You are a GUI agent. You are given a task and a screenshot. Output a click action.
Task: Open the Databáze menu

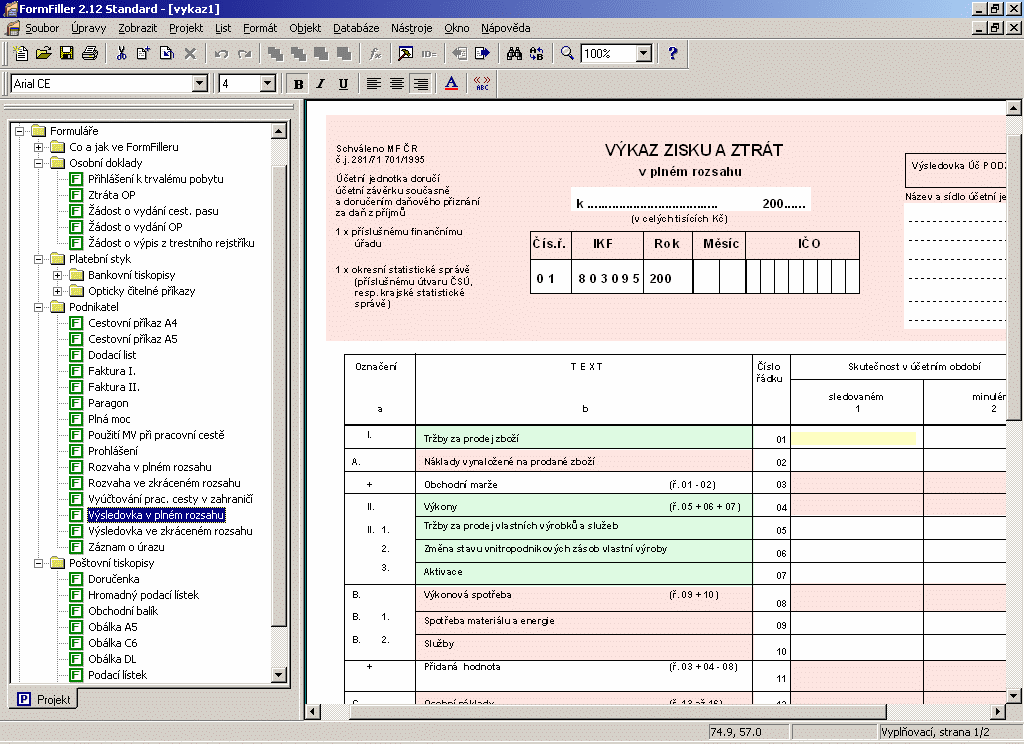356,28
